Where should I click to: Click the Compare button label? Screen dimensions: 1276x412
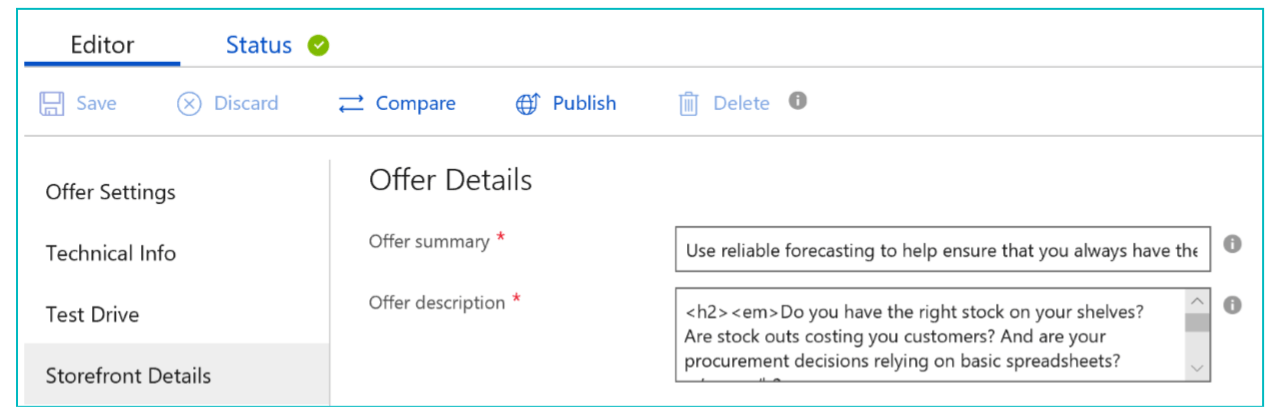click(x=416, y=103)
